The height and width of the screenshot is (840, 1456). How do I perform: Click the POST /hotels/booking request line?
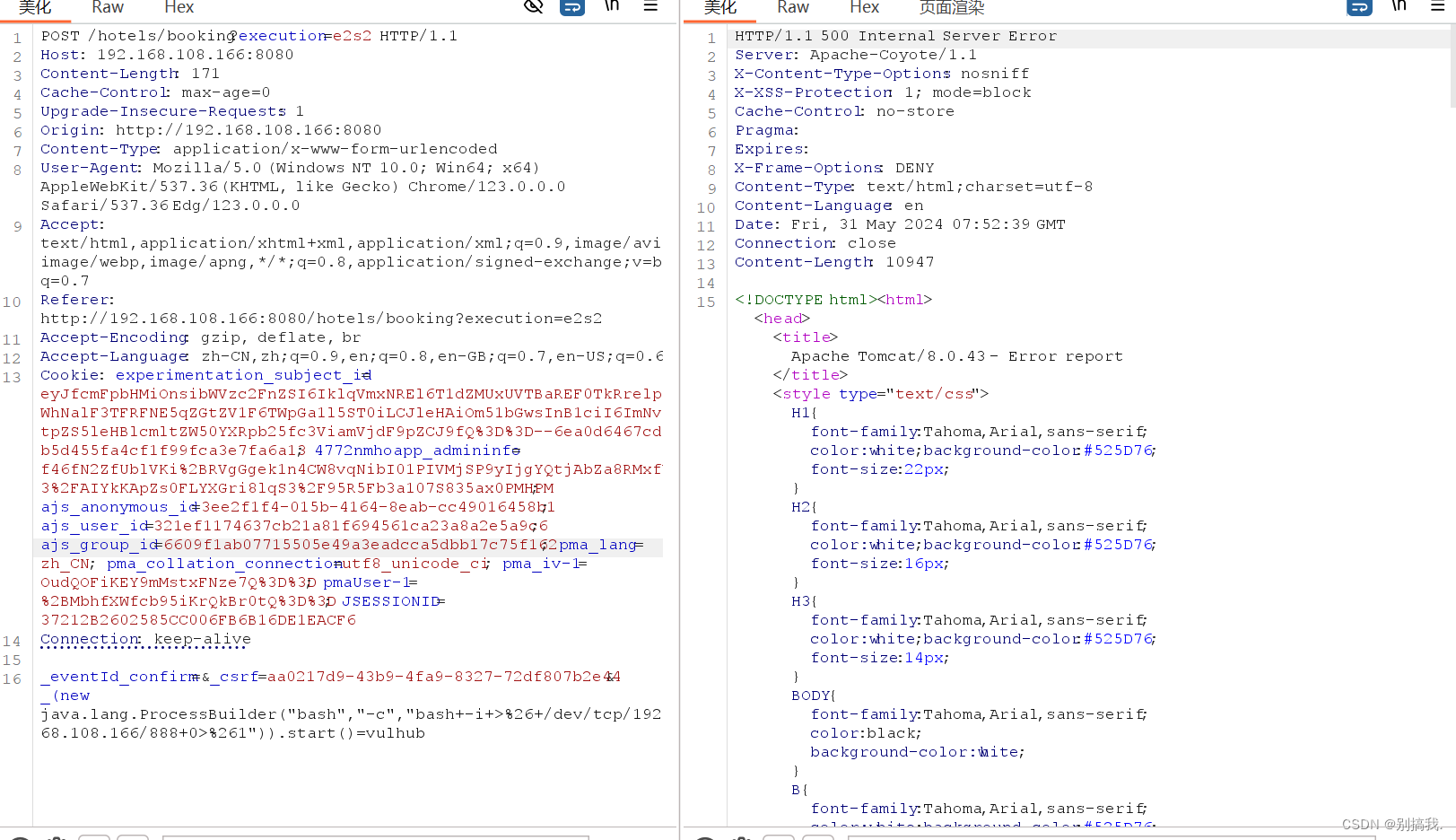tap(249, 36)
